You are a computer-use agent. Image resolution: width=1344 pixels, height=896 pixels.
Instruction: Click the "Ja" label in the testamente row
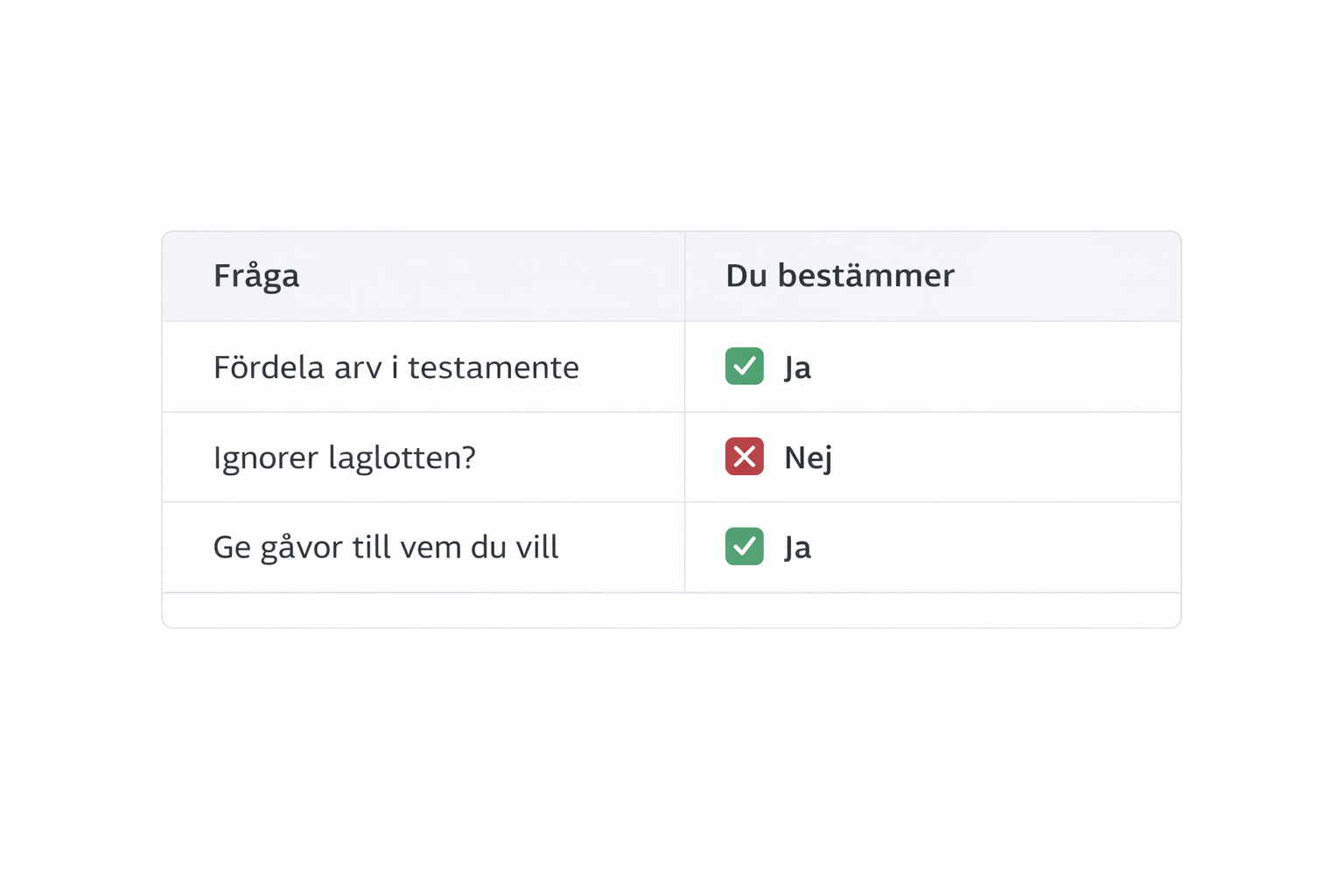click(x=797, y=367)
